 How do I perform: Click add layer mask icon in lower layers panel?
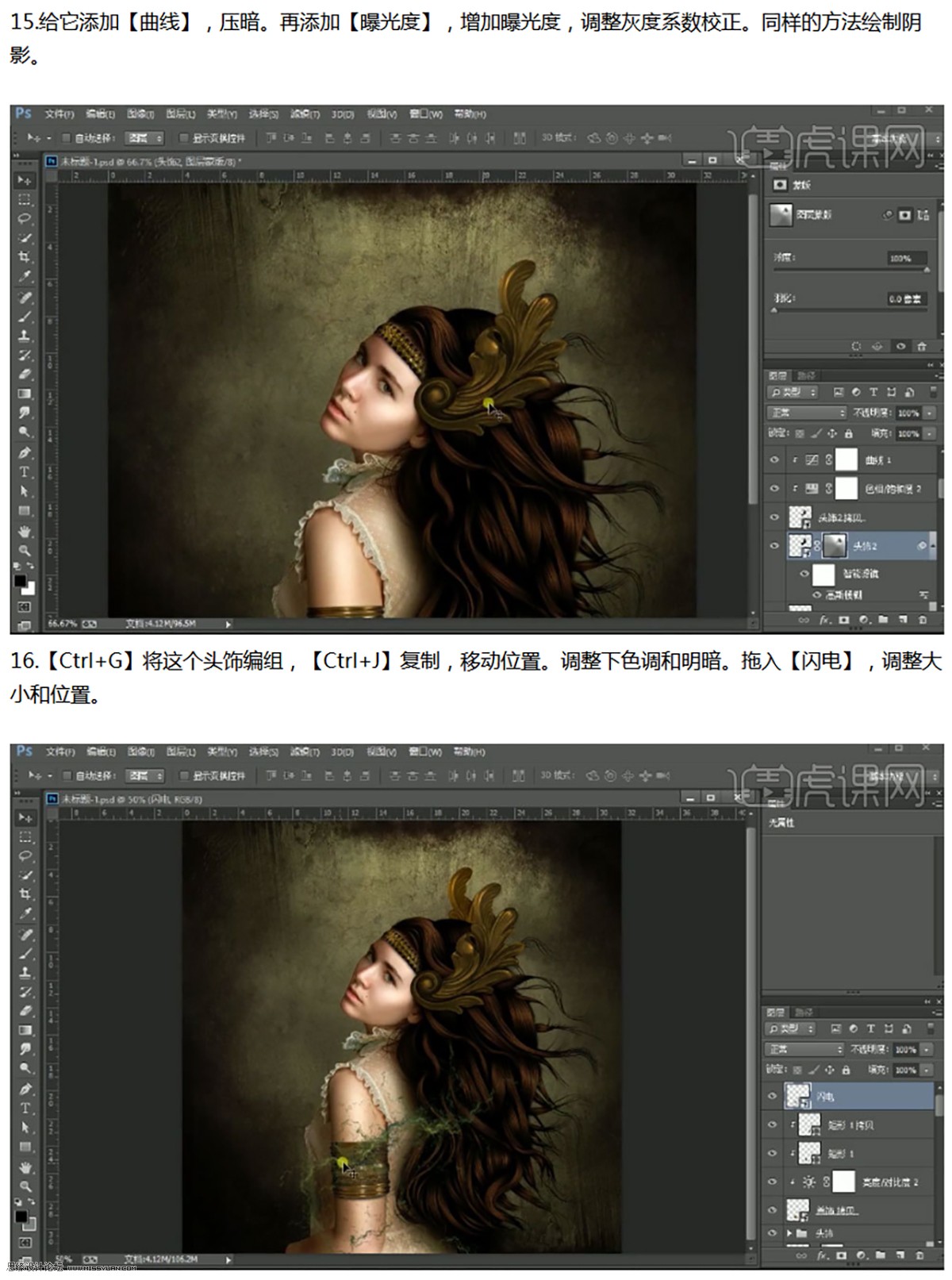pos(842,1256)
